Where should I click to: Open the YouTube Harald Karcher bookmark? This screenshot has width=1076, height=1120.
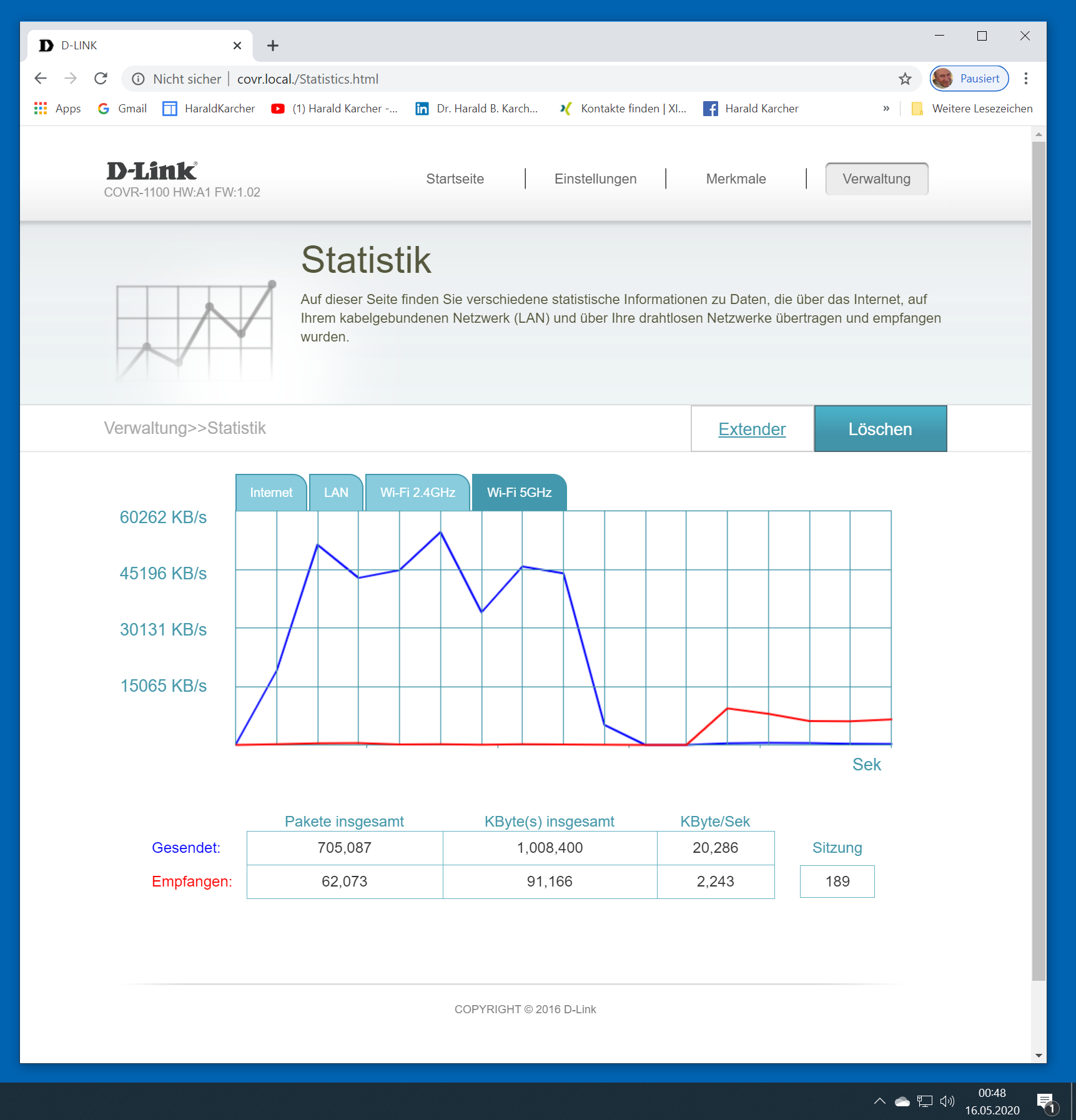click(x=334, y=109)
